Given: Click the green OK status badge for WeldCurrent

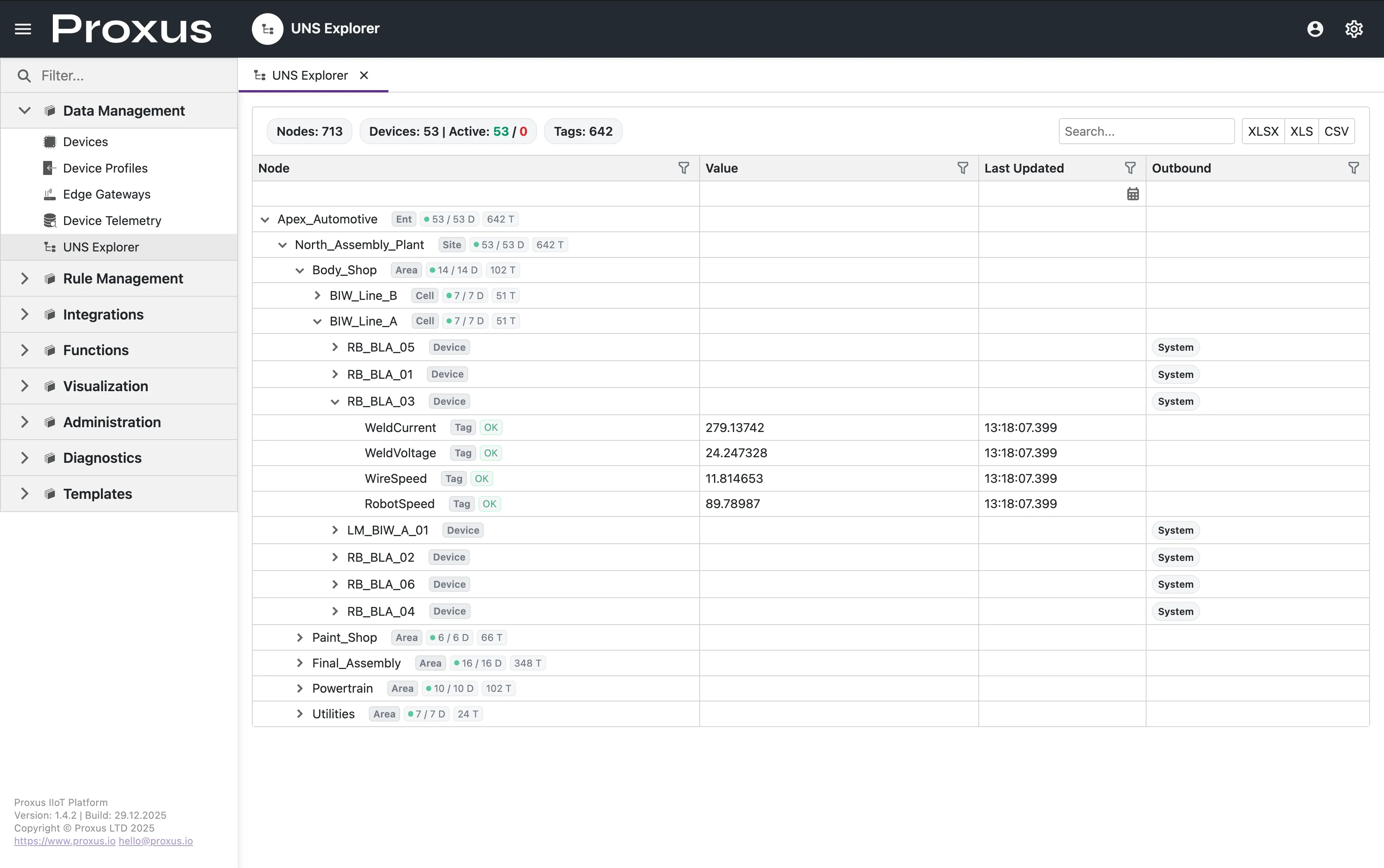Looking at the screenshot, I should coord(490,427).
